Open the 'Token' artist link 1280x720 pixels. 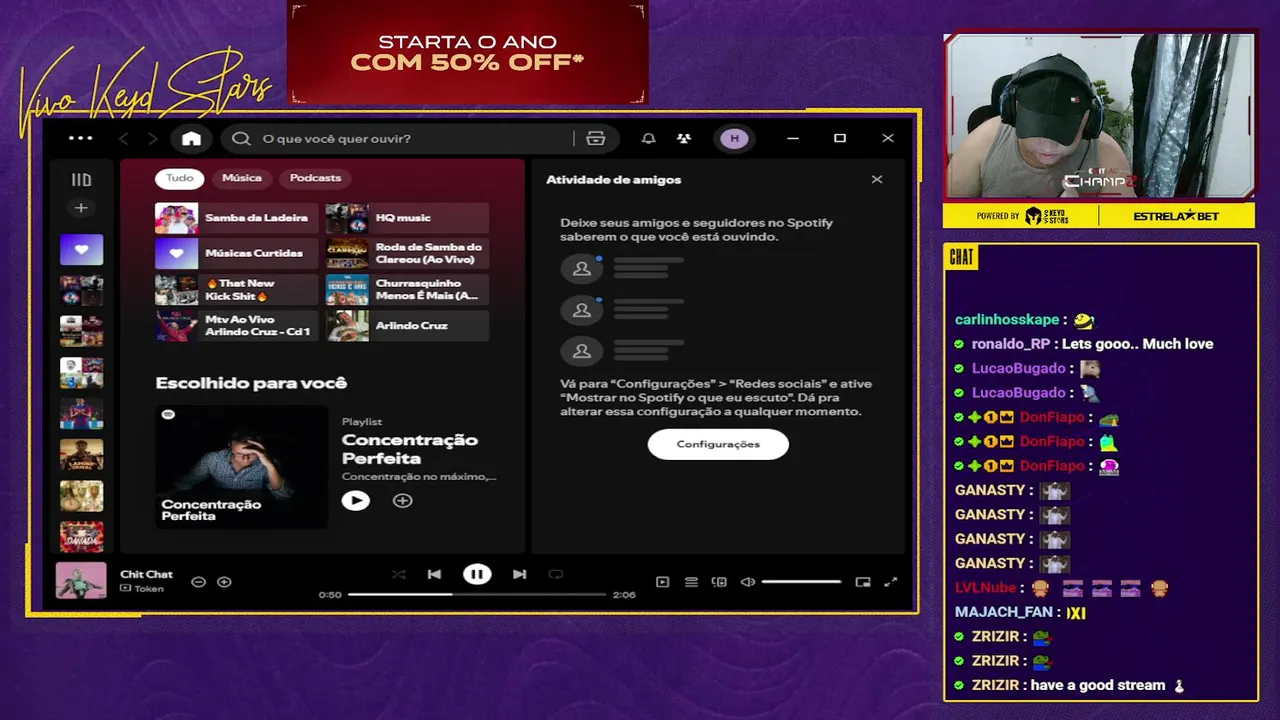click(149, 589)
